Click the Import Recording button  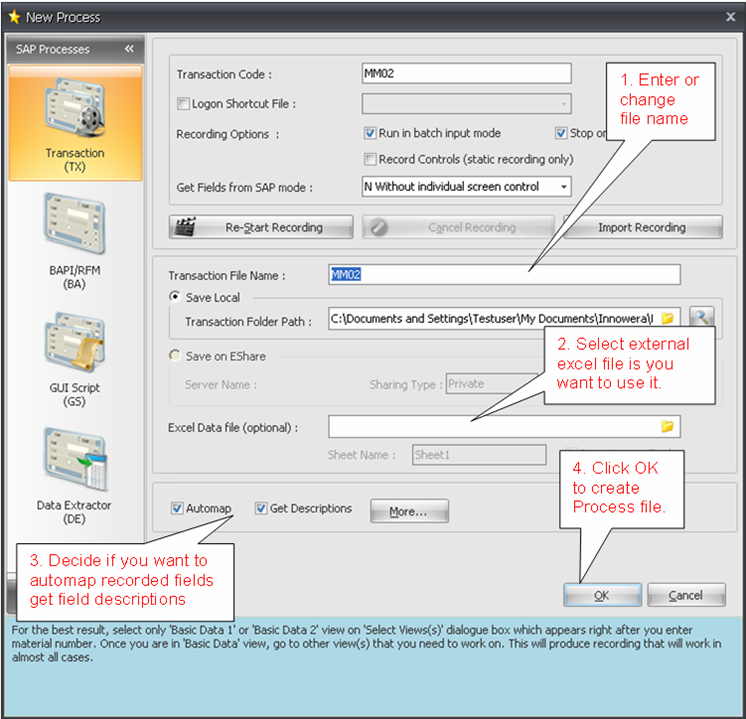642,227
